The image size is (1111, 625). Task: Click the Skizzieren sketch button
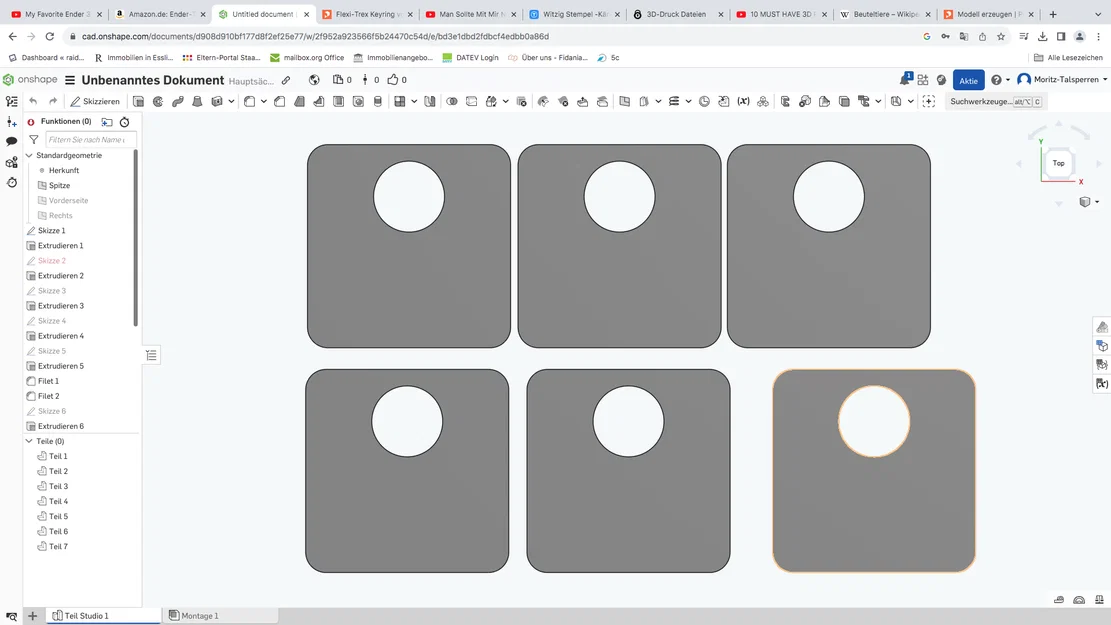(95, 101)
